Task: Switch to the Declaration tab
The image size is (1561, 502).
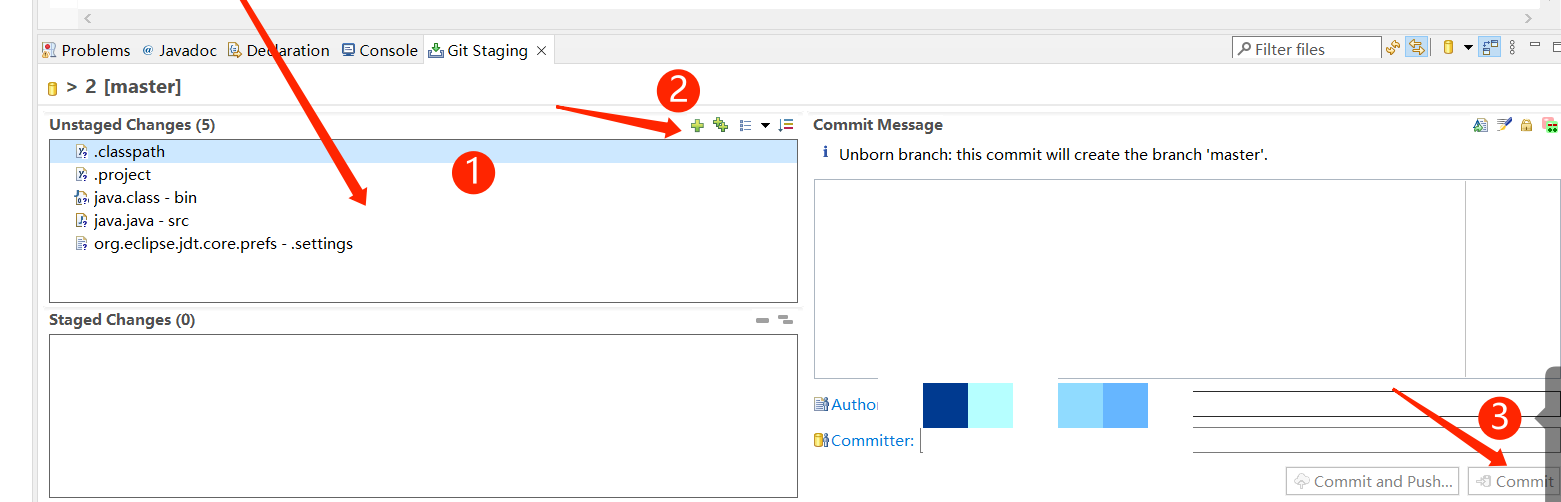Action: click(278, 50)
